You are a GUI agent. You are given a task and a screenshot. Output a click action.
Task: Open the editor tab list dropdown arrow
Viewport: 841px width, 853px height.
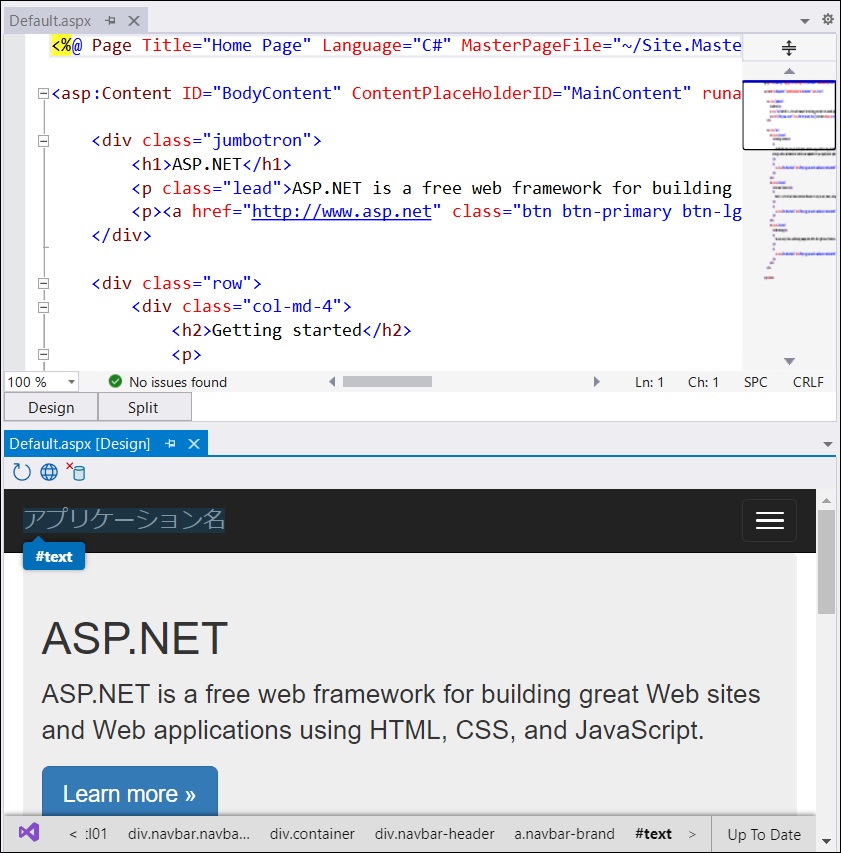[805, 21]
